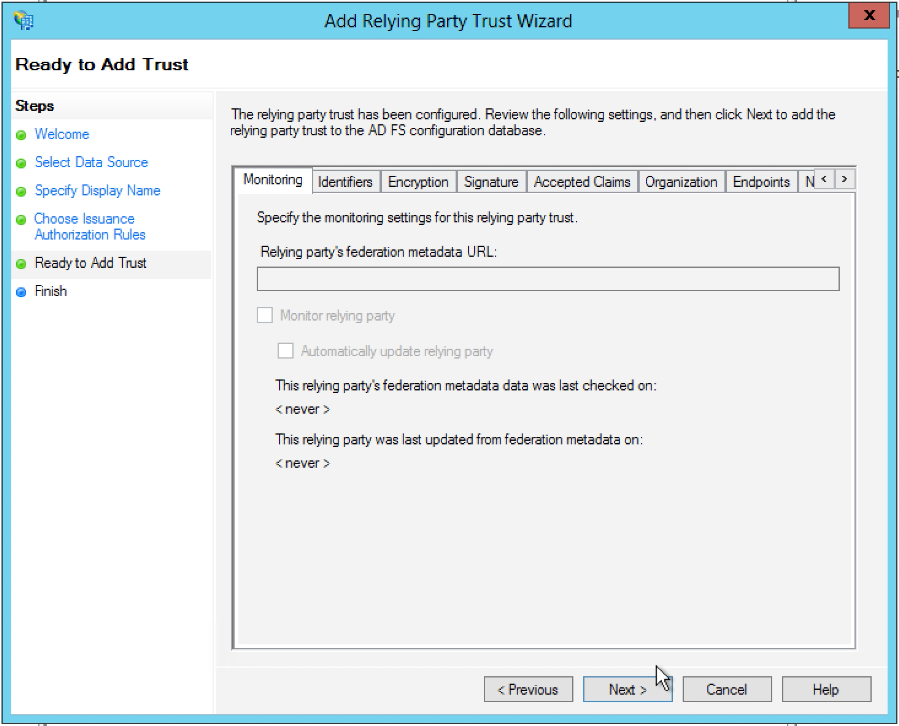Open the Organization tab

coord(681,182)
